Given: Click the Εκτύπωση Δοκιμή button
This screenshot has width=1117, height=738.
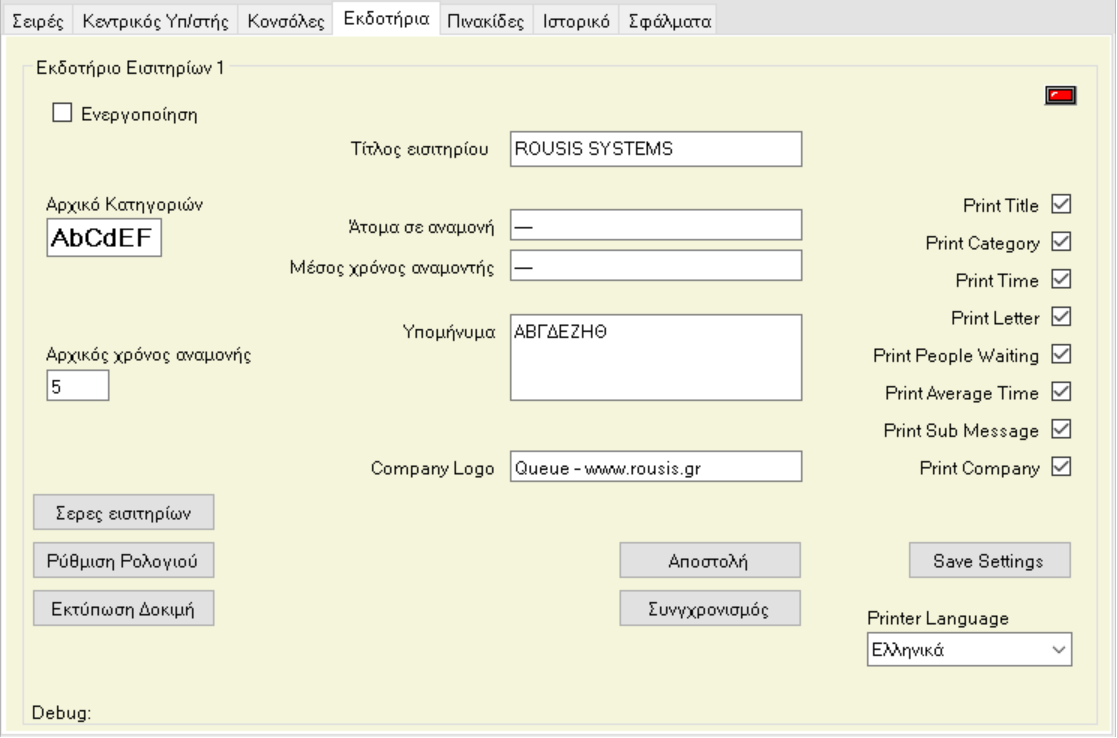Looking at the screenshot, I should tap(124, 607).
